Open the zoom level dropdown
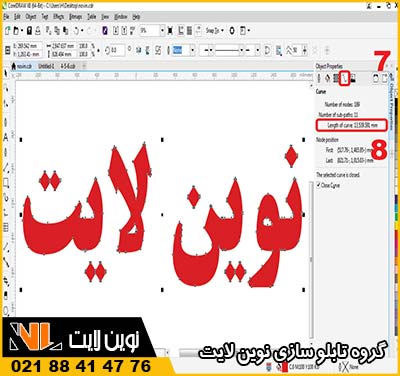Viewport: 400px width, 376px height. 162,31
